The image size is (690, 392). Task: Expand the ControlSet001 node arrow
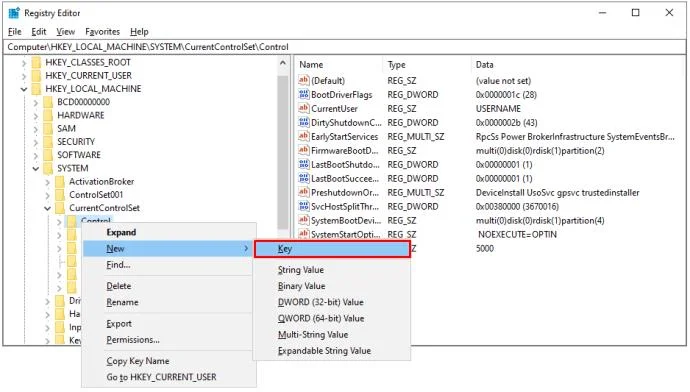pyautogui.click(x=48, y=195)
